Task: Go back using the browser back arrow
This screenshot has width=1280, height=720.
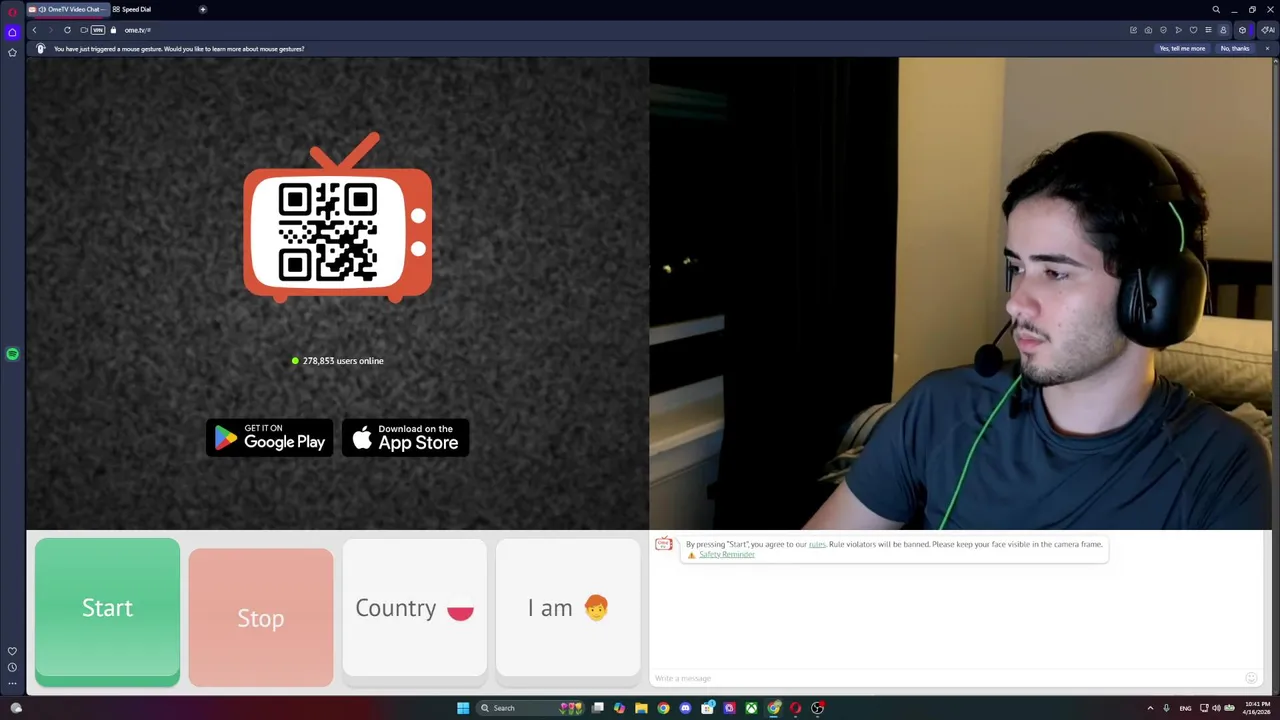Action: click(34, 30)
